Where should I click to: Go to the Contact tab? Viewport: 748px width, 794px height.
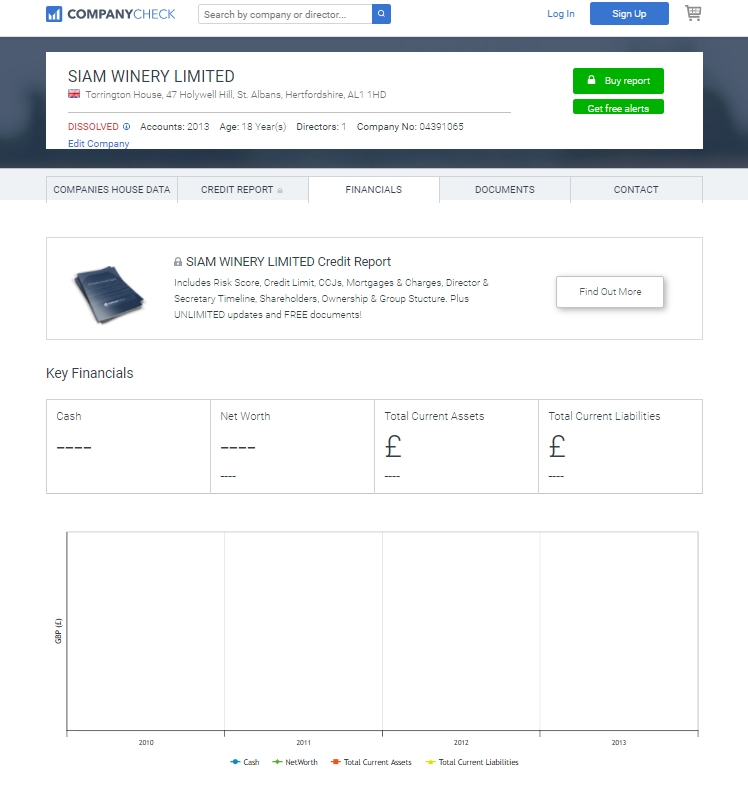click(636, 189)
